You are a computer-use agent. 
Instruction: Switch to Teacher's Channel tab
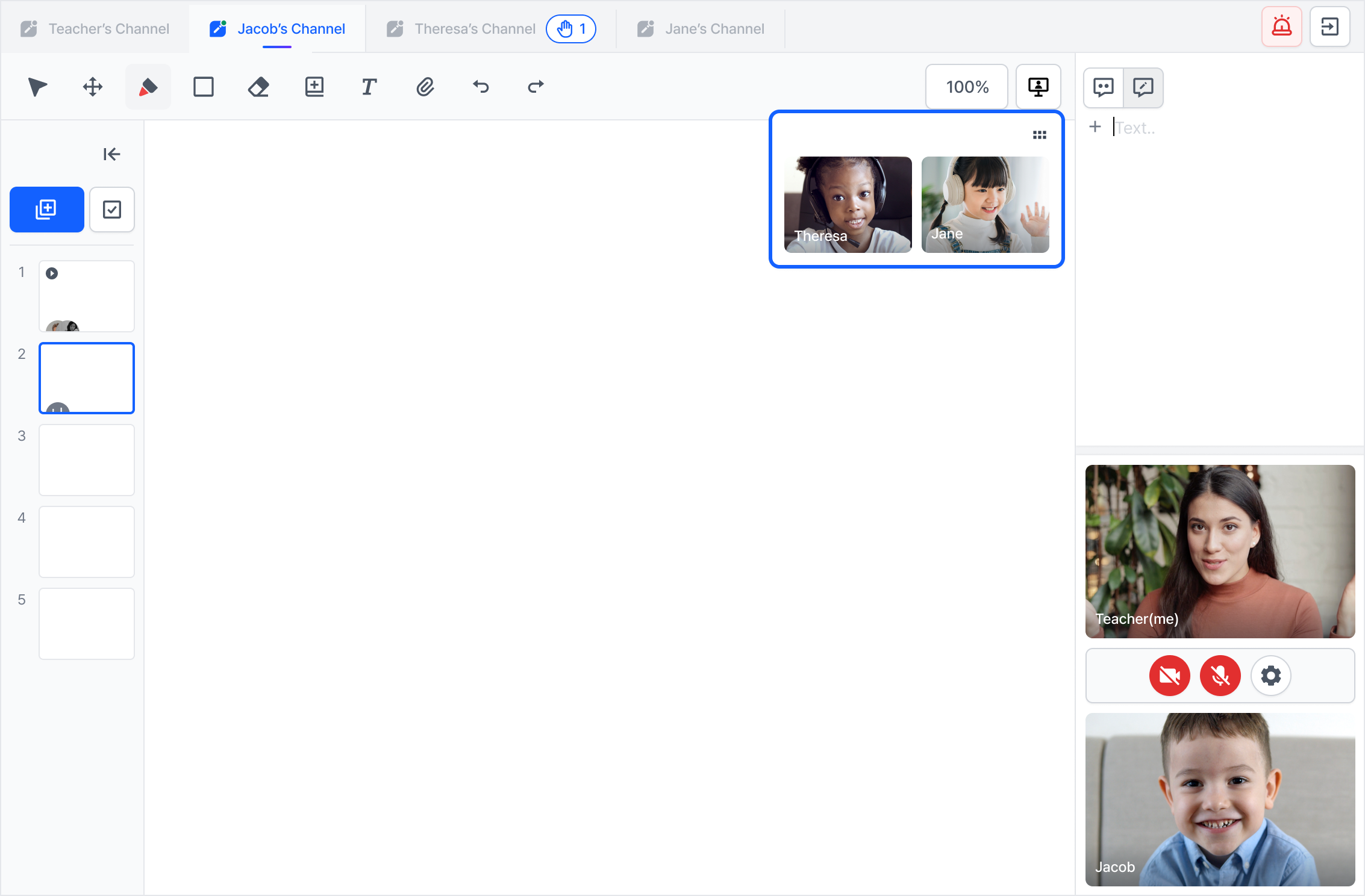click(95, 29)
